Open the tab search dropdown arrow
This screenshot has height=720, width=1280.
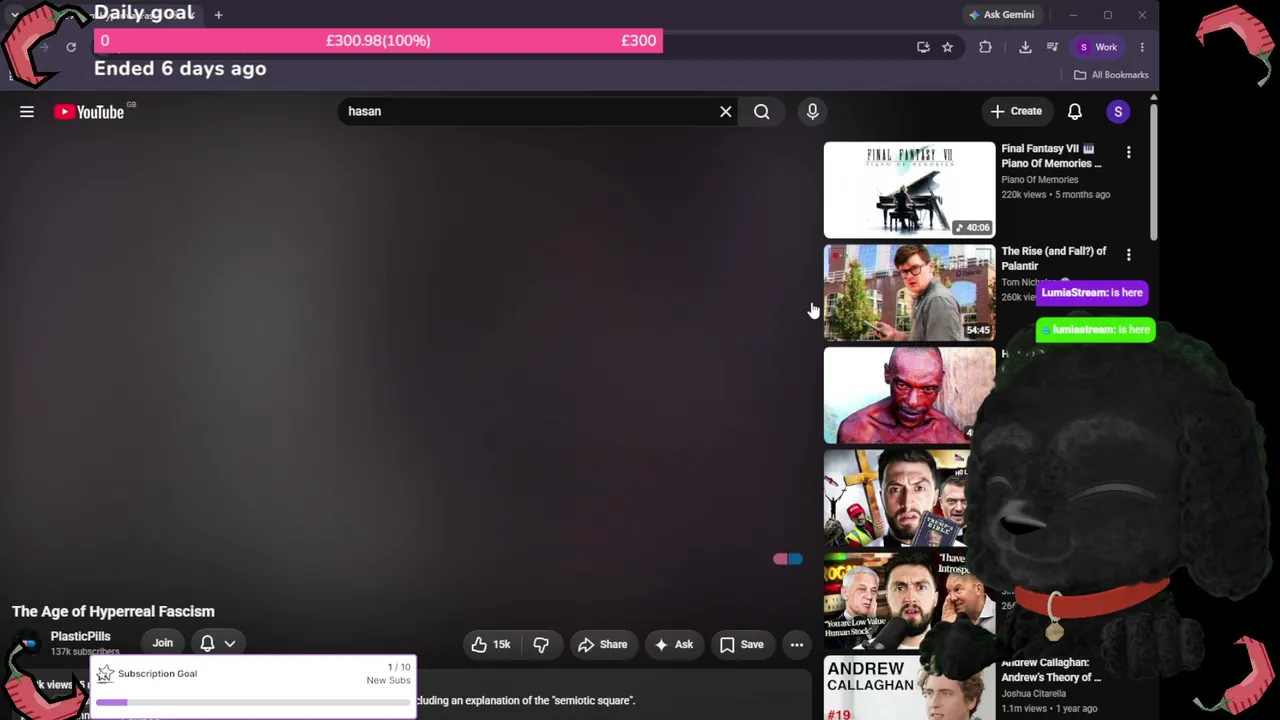coord(14,15)
